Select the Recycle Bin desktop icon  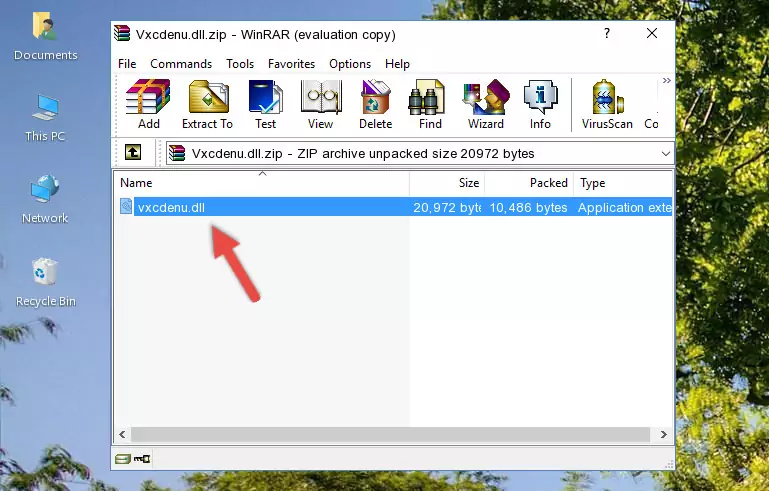46,282
